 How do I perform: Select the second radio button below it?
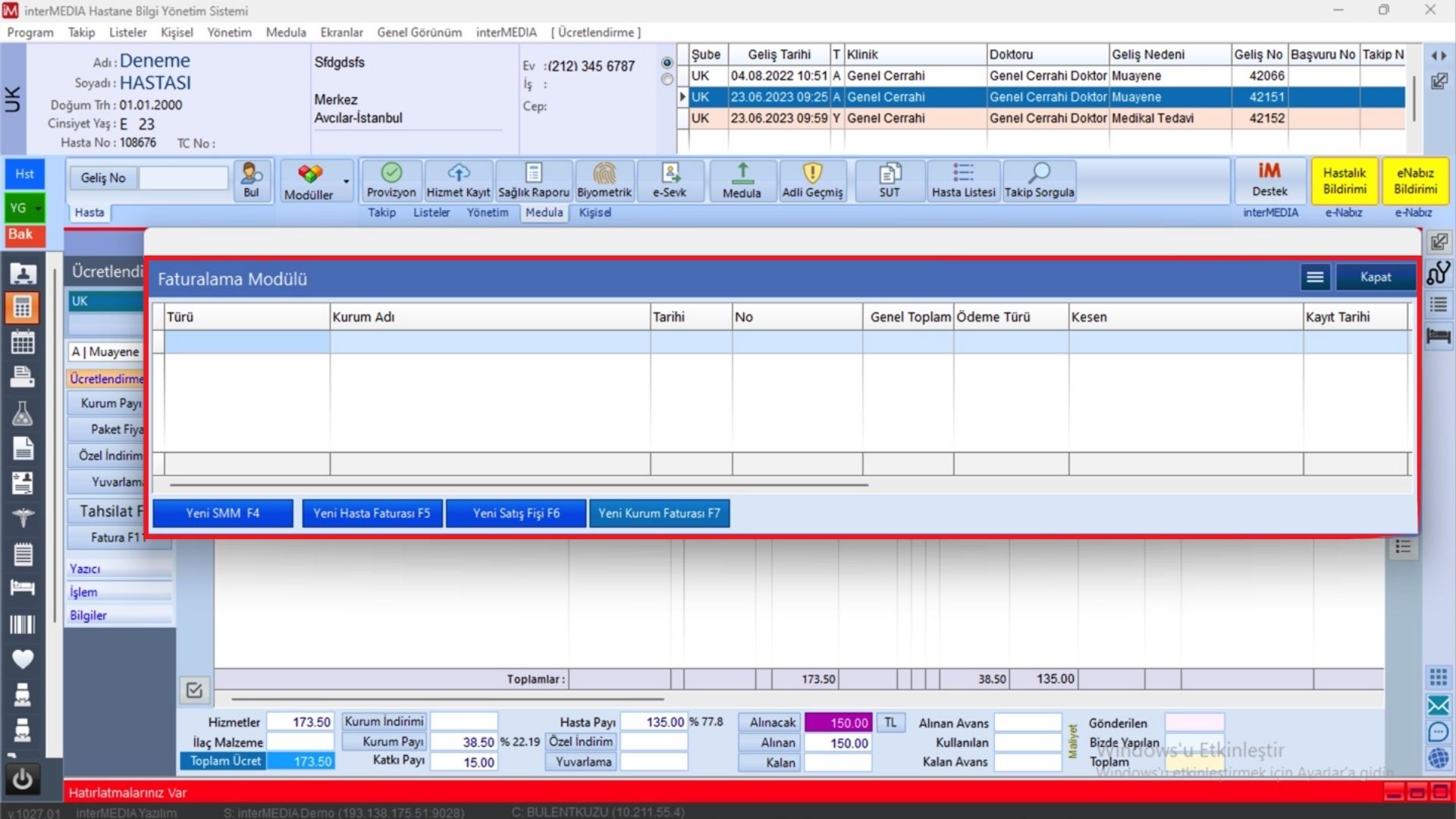(x=667, y=80)
